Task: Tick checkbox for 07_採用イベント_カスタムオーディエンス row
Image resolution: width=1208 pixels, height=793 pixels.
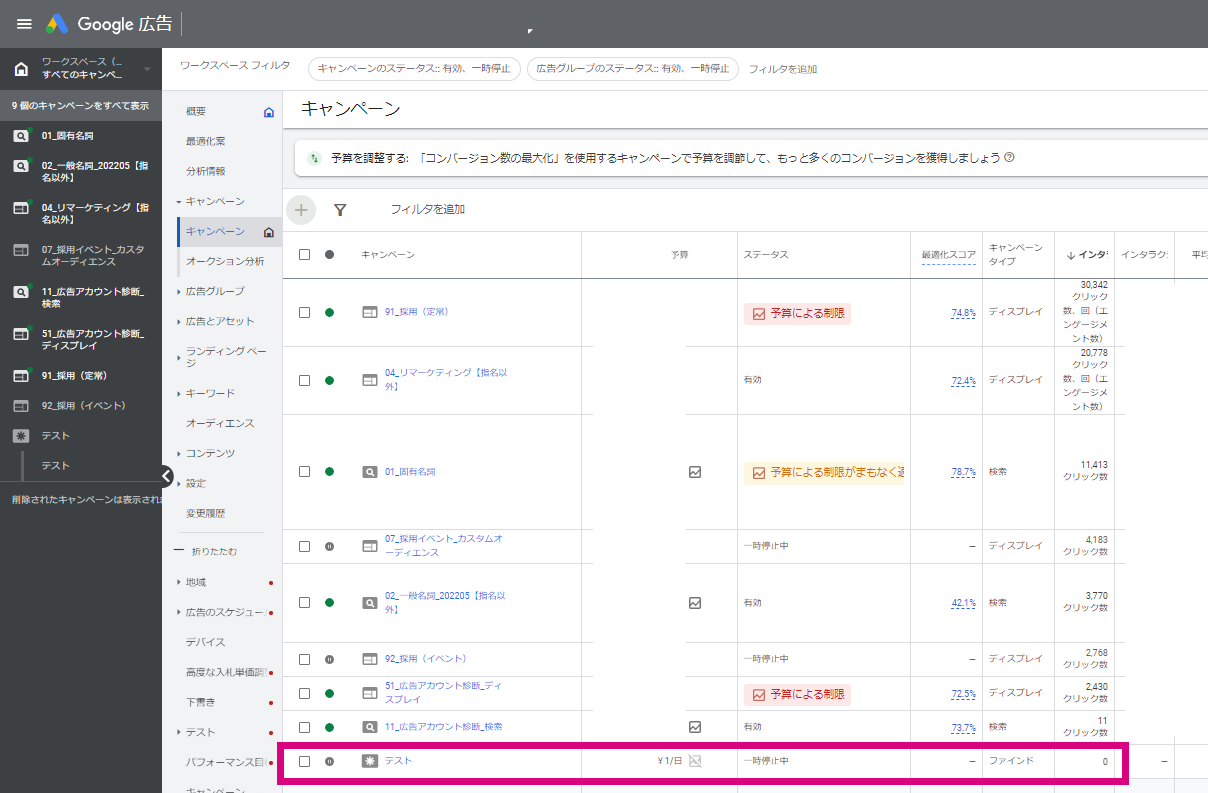Action: point(304,546)
